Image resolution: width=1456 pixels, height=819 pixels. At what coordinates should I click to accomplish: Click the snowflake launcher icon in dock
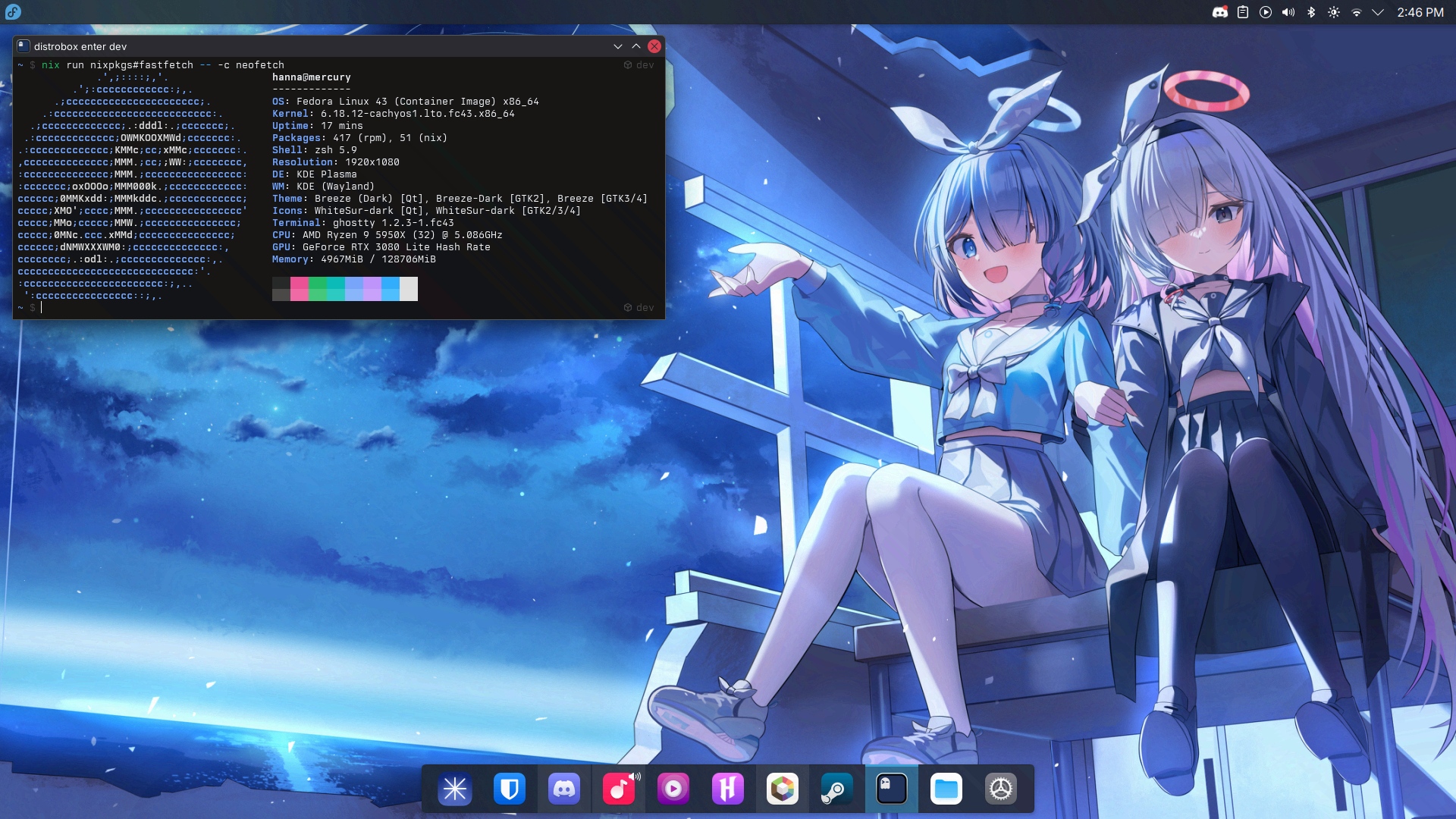click(455, 789)
